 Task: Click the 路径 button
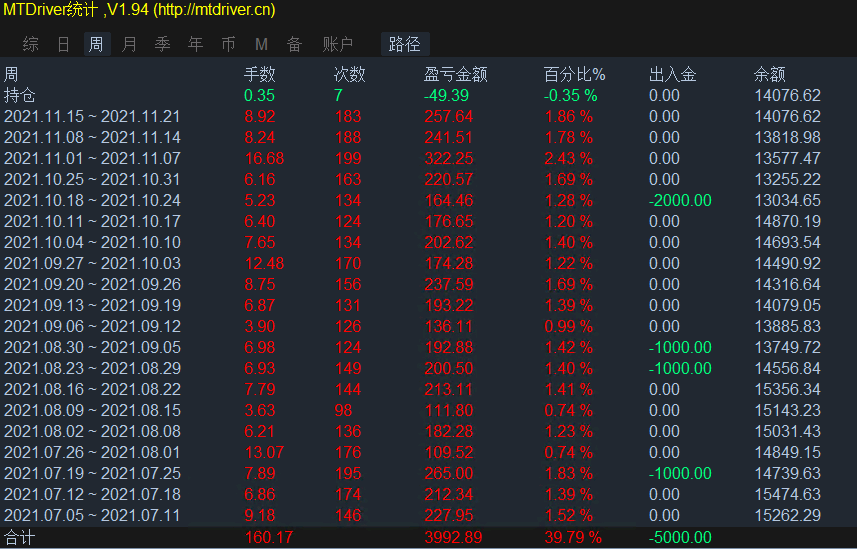click(x=405, y=44)
